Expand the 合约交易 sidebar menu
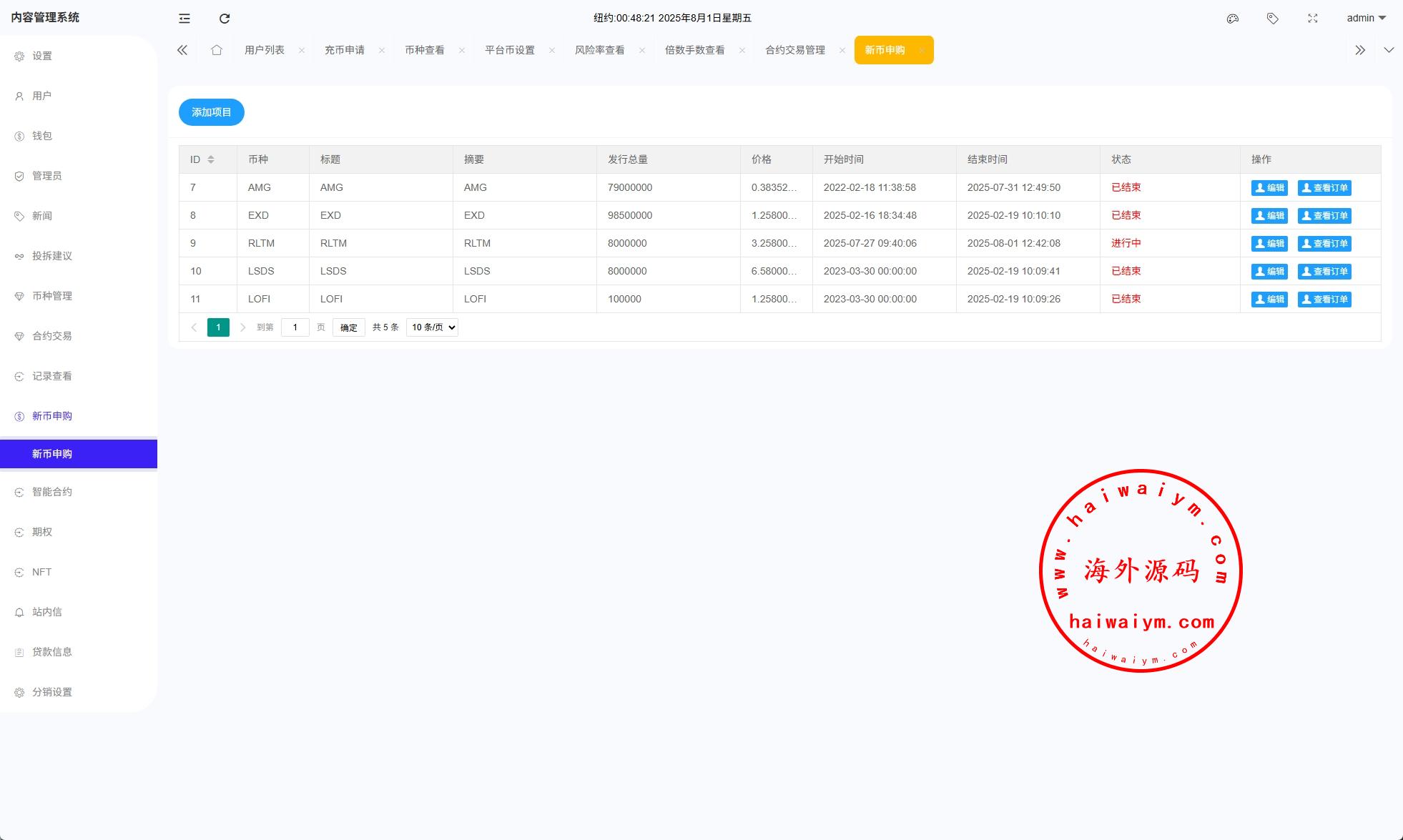Screen dimensions: 1403x840 point(52,336)
